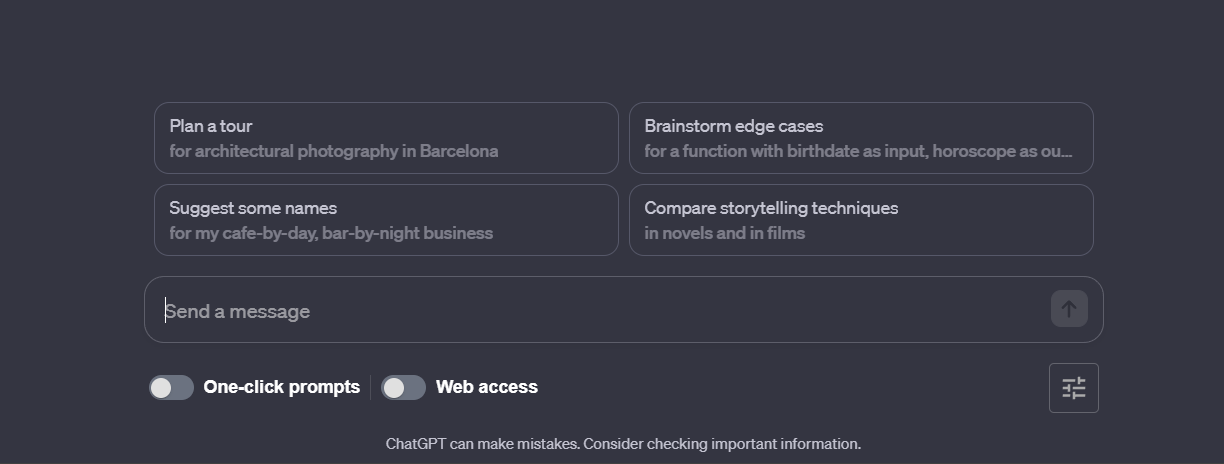Click the One-click prompts label text

[x=281, y=387]
